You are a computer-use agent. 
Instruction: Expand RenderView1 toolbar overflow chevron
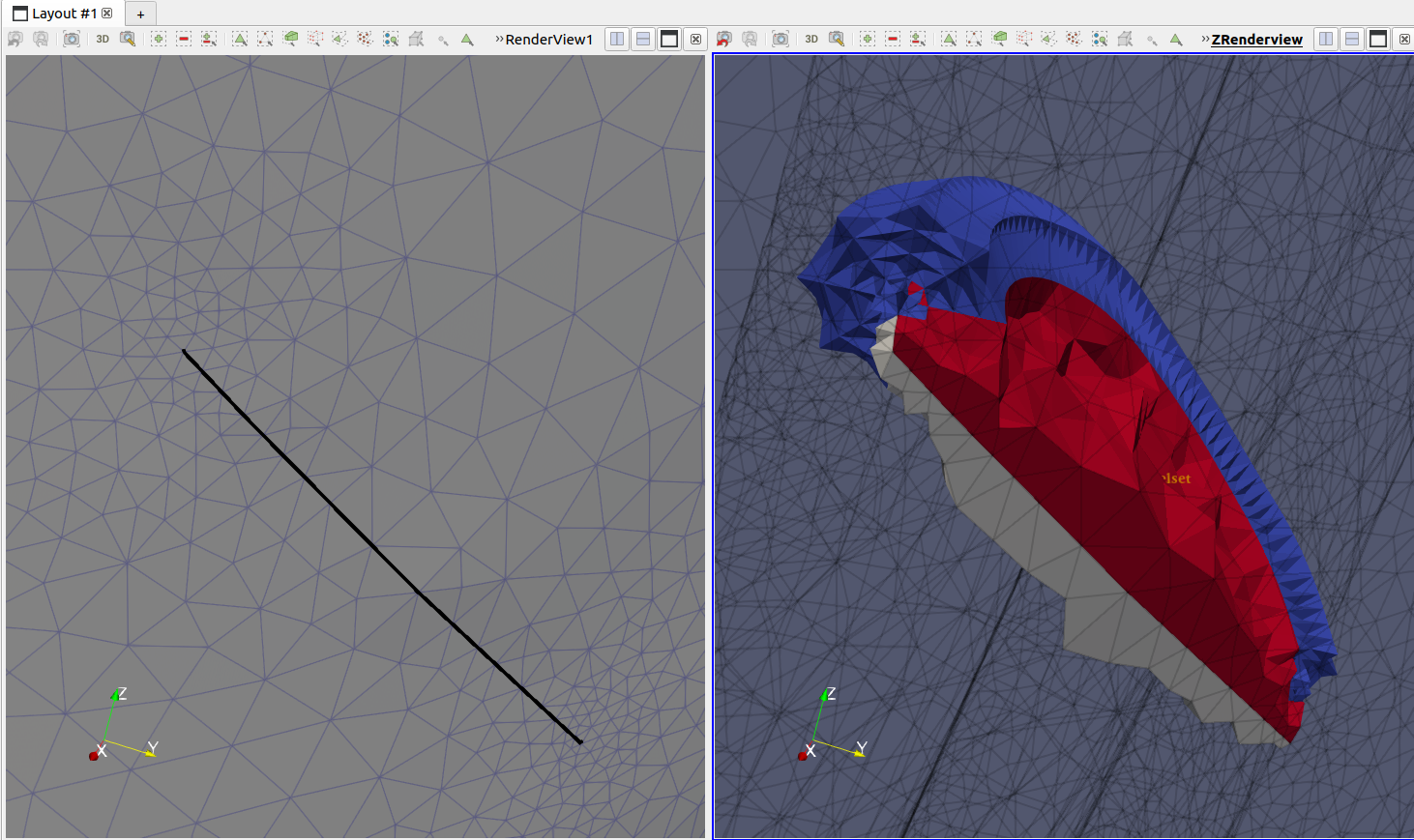[x=499, y=39]
